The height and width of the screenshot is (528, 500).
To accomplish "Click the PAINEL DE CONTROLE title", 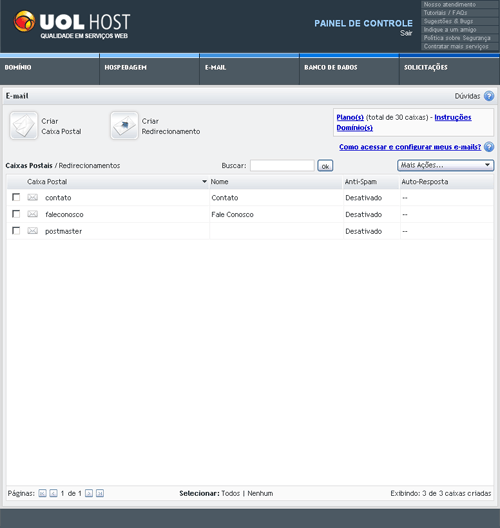I will click(363, 23).
